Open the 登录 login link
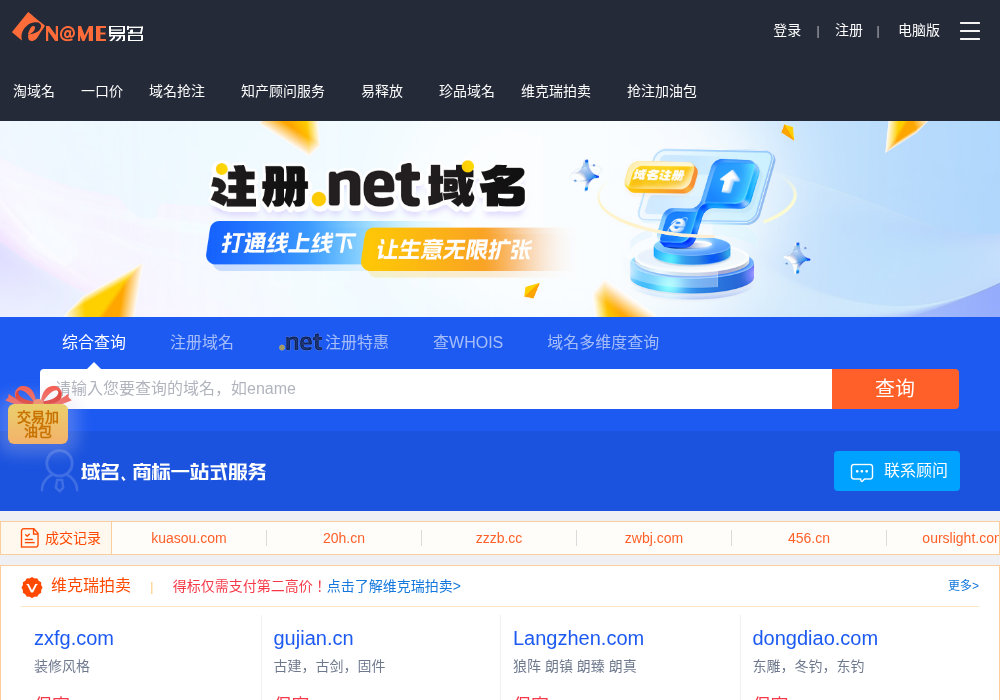The height and width of the screenshot is (700, 1000). (786, 31)
